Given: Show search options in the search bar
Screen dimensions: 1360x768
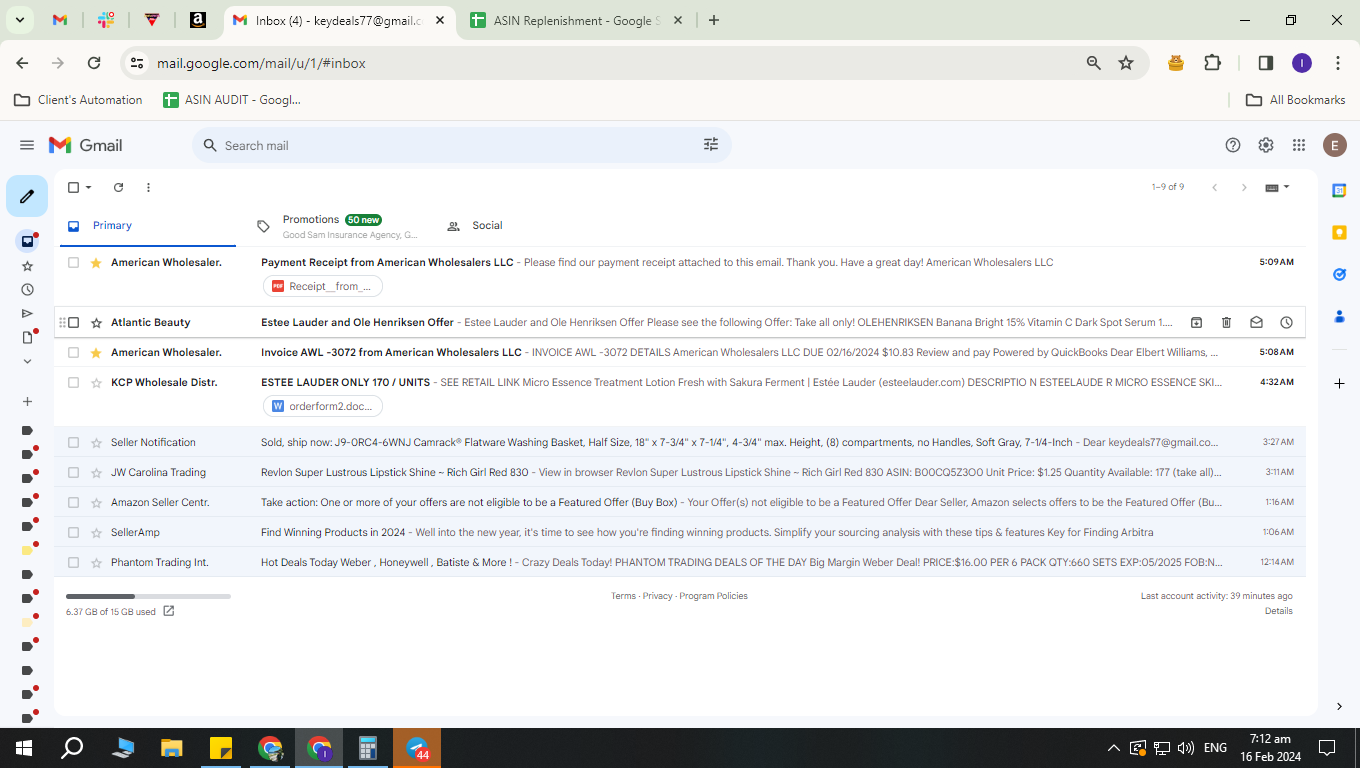Looking at the screenshot, I should point(711,145).
